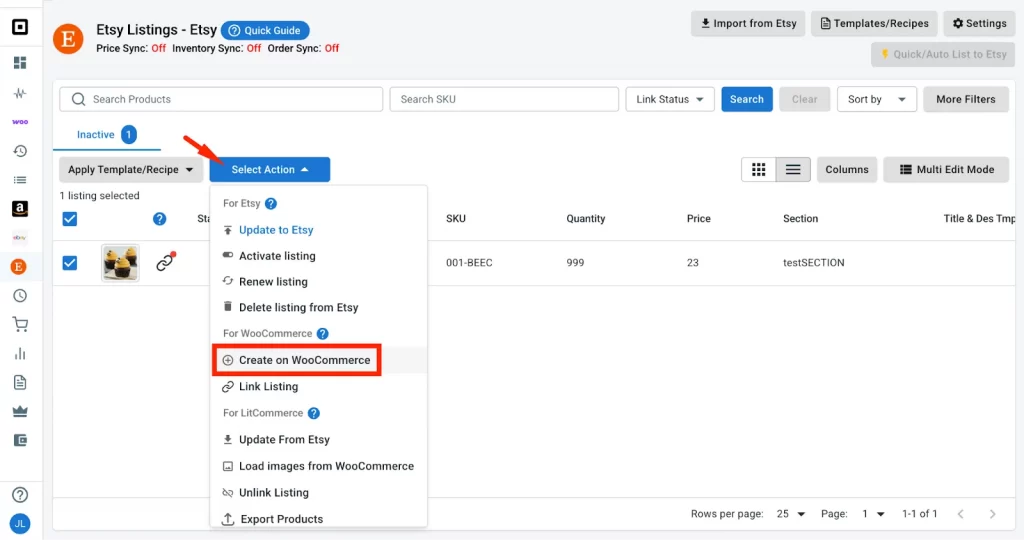Open the bar chart reports icon

click(20, 353)
